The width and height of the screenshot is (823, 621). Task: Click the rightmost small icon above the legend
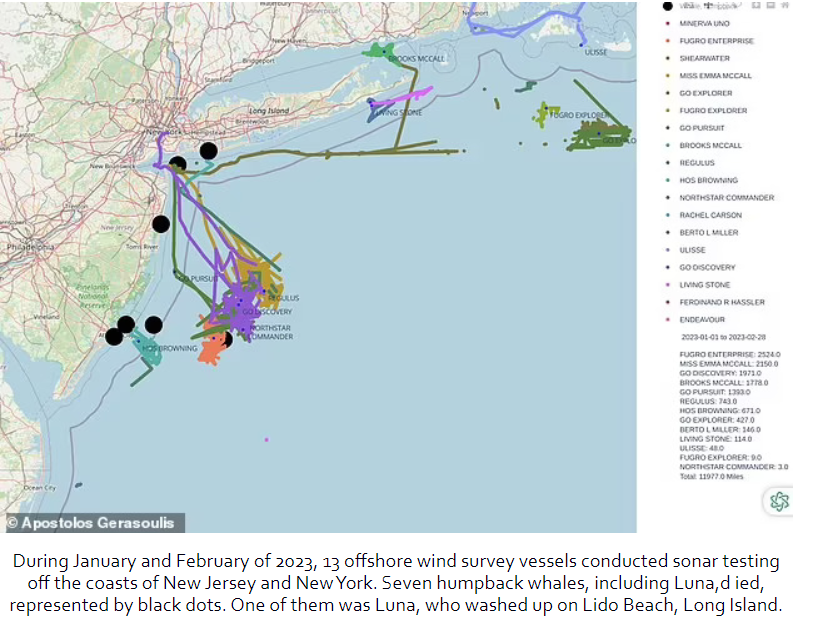[x=787, y=6]
